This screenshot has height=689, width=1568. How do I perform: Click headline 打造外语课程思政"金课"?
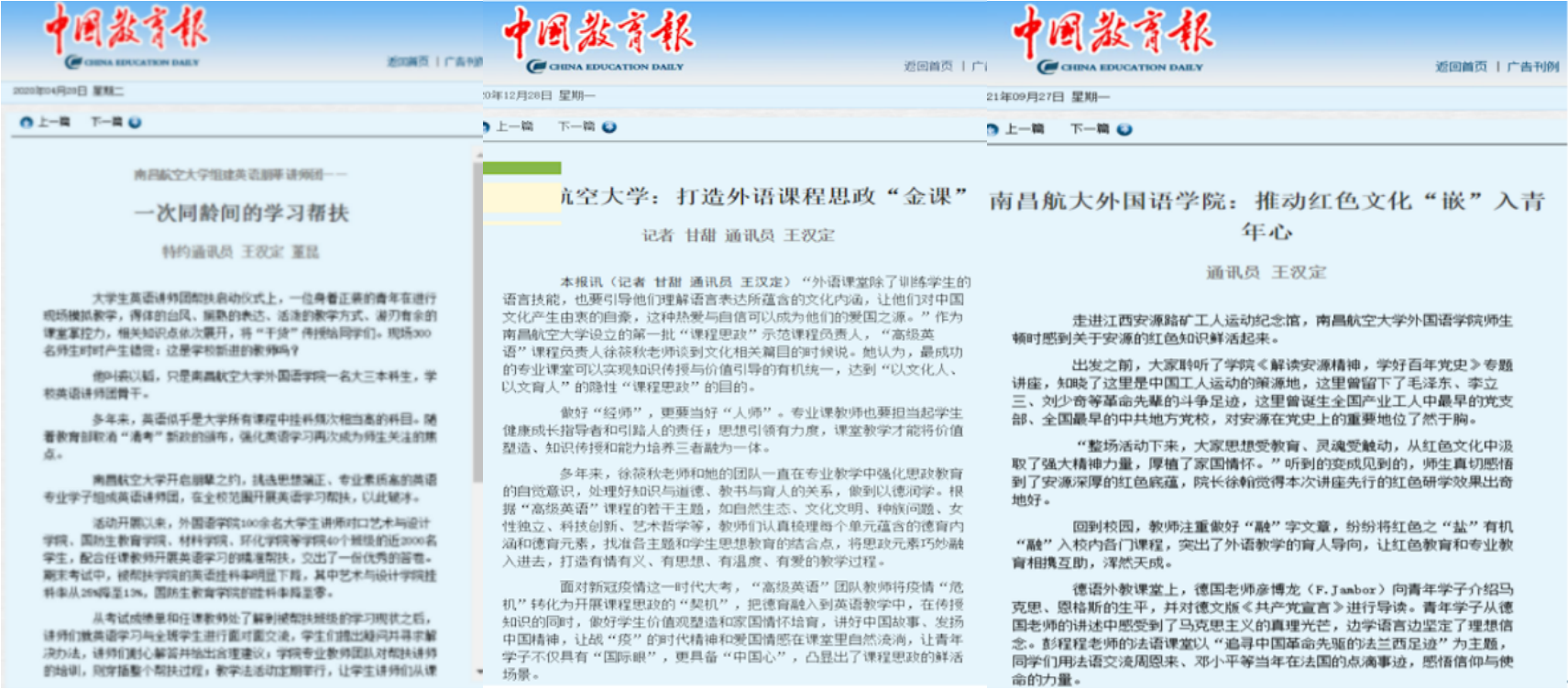coord(821,196)
